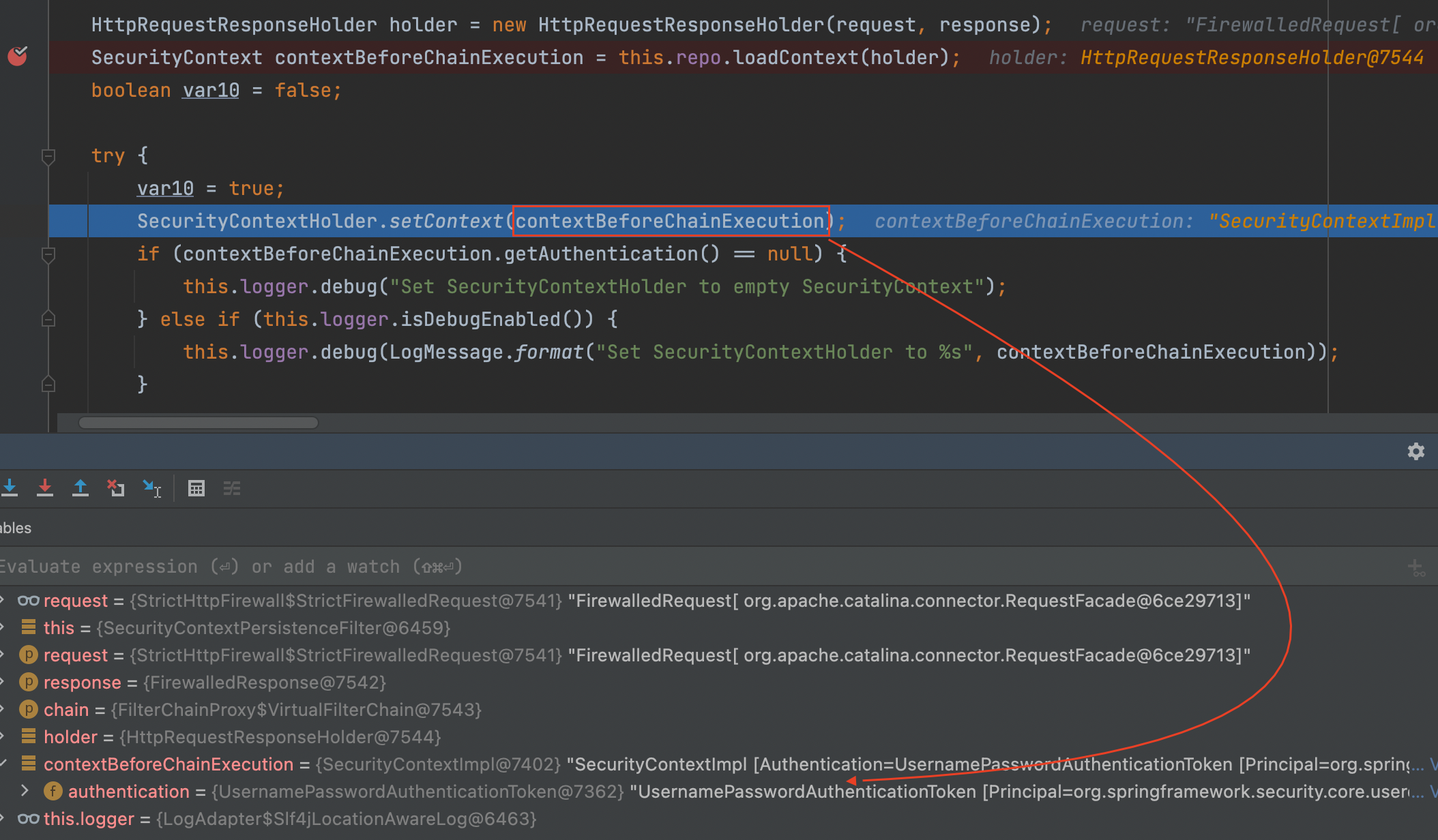This screenshot has width=1438, height=840.
Task: Click the add watch plus icon
Action: tap(1415, 567)
